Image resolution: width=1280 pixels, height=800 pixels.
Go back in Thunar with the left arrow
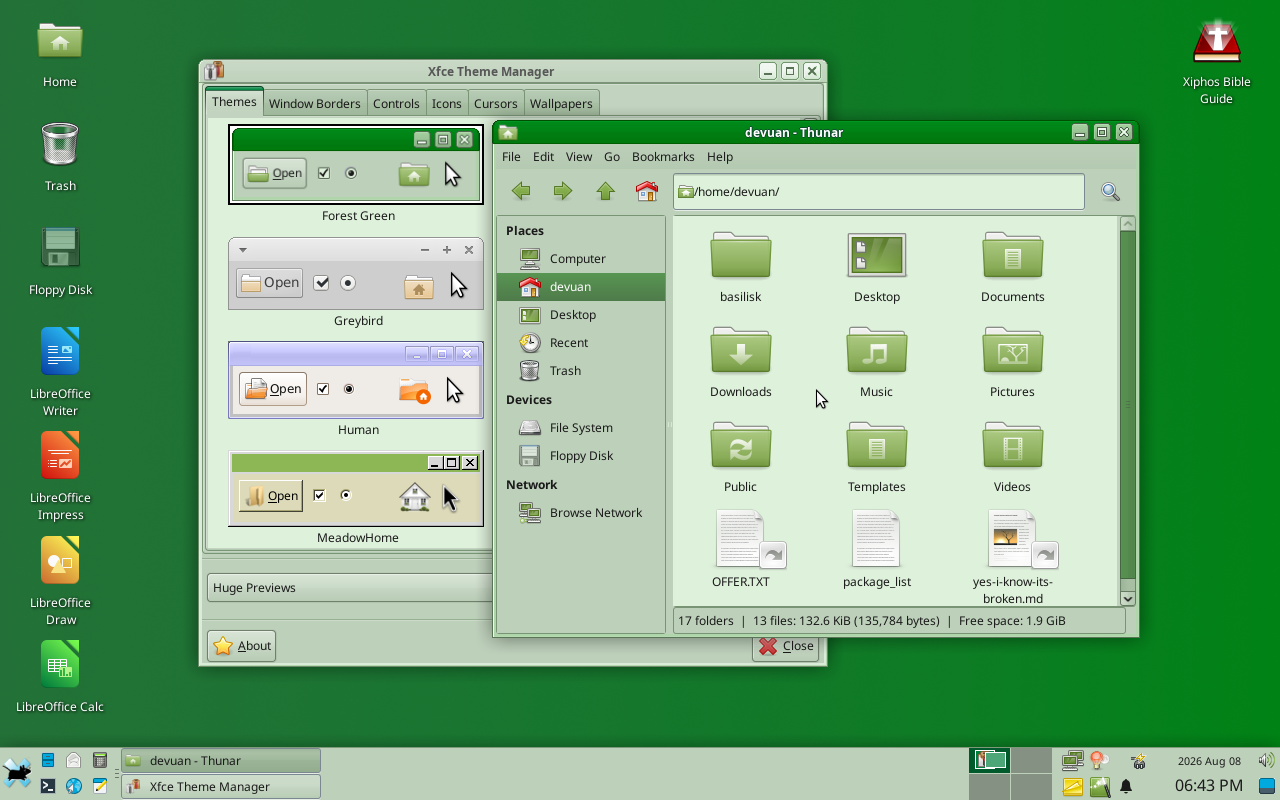(520, 191)
